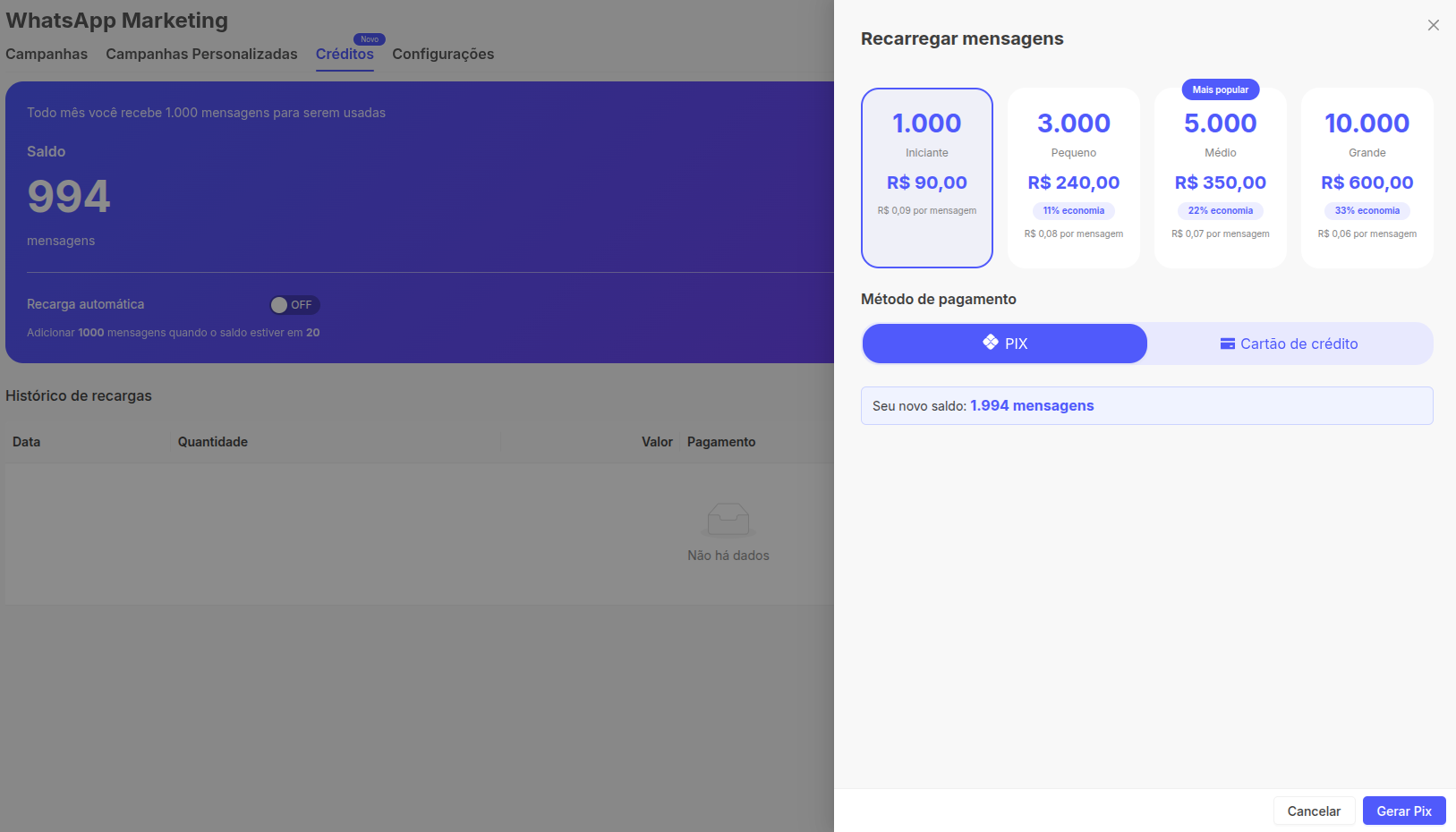Viewport: 1456px width, 832px height.
Task: Click the PIX diamond icon
Action: 990,343
